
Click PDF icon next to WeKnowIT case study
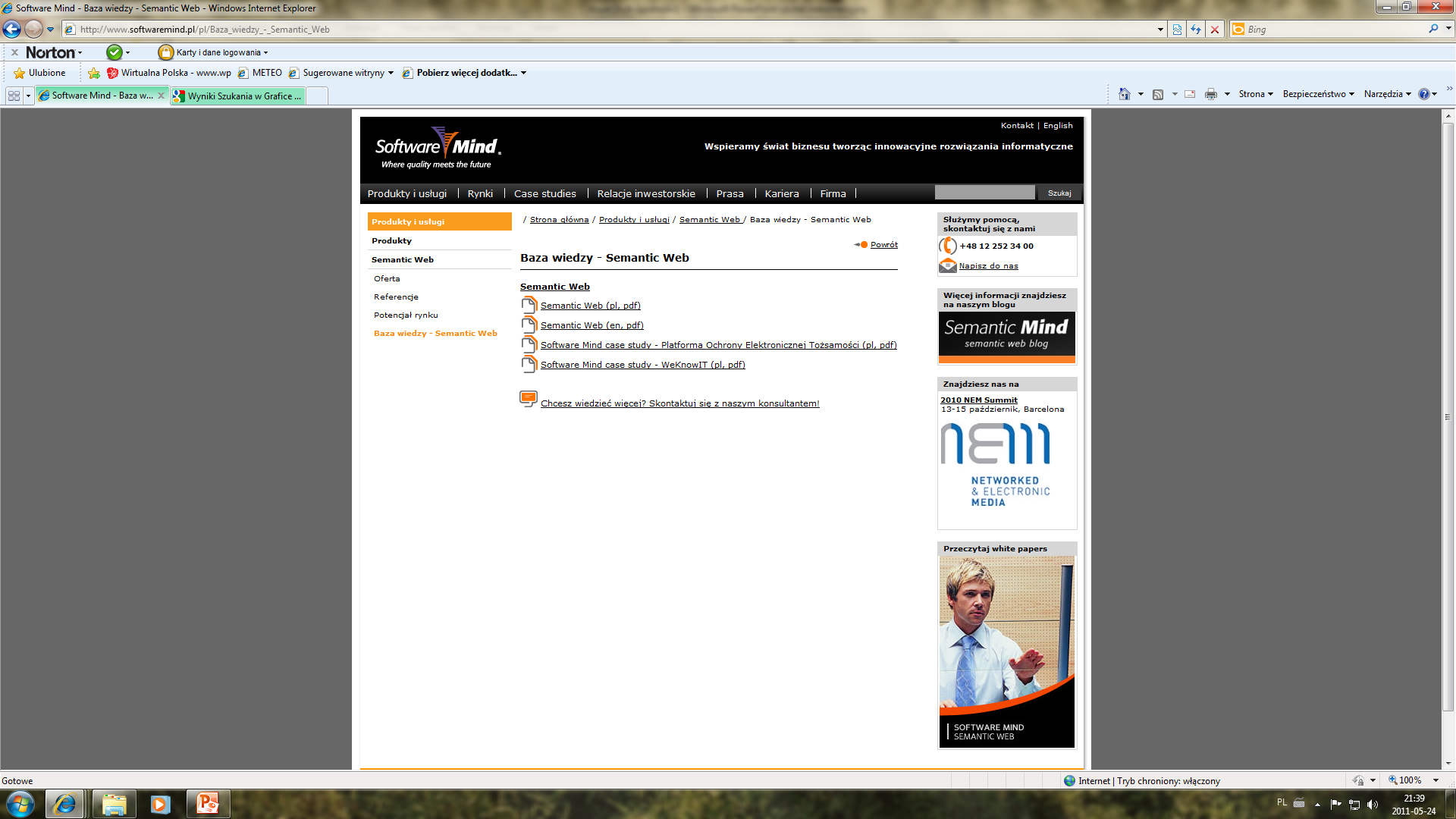pos(529,363)
